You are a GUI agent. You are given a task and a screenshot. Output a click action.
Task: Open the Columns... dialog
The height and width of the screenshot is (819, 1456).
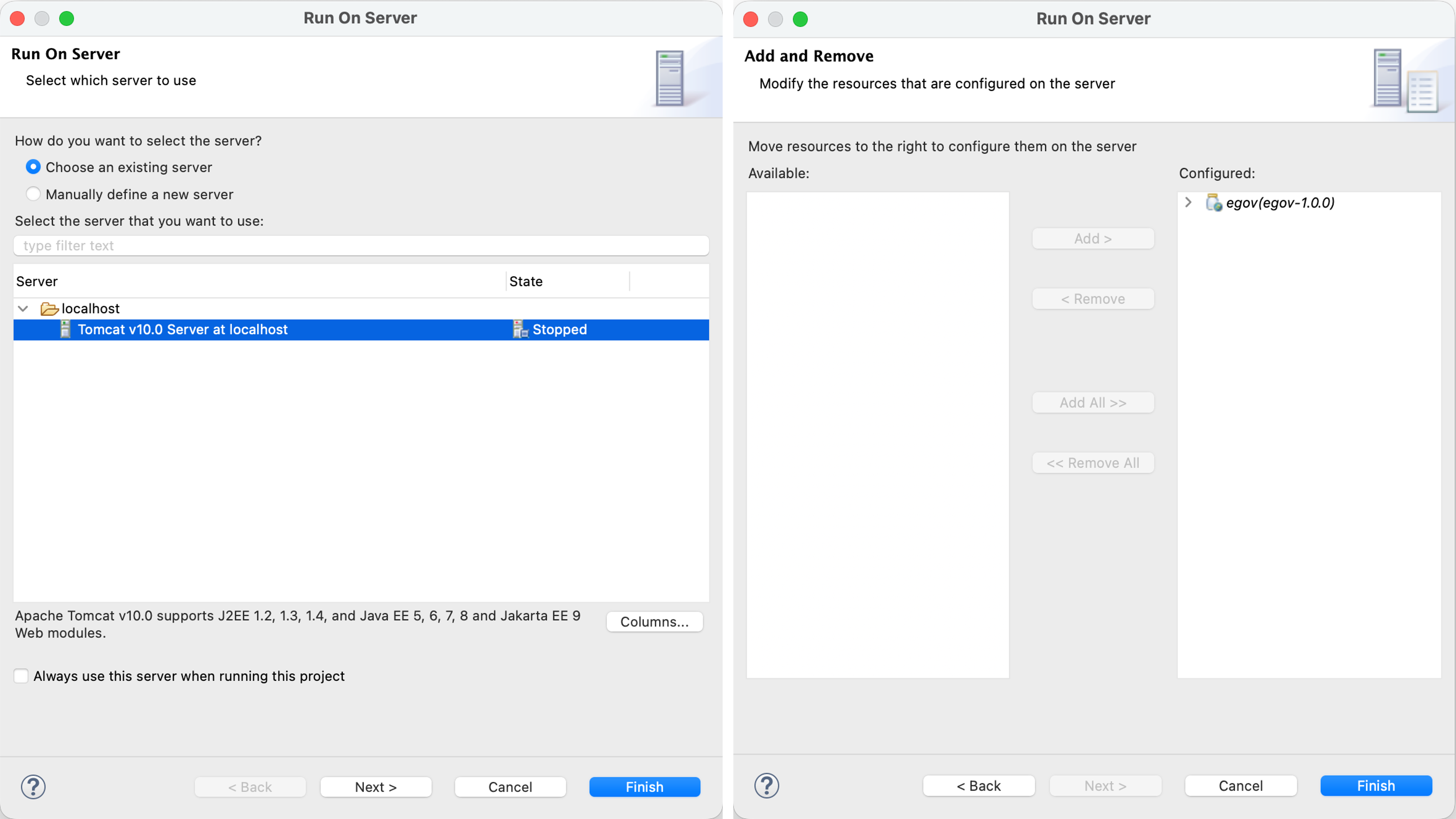(654, 622)
